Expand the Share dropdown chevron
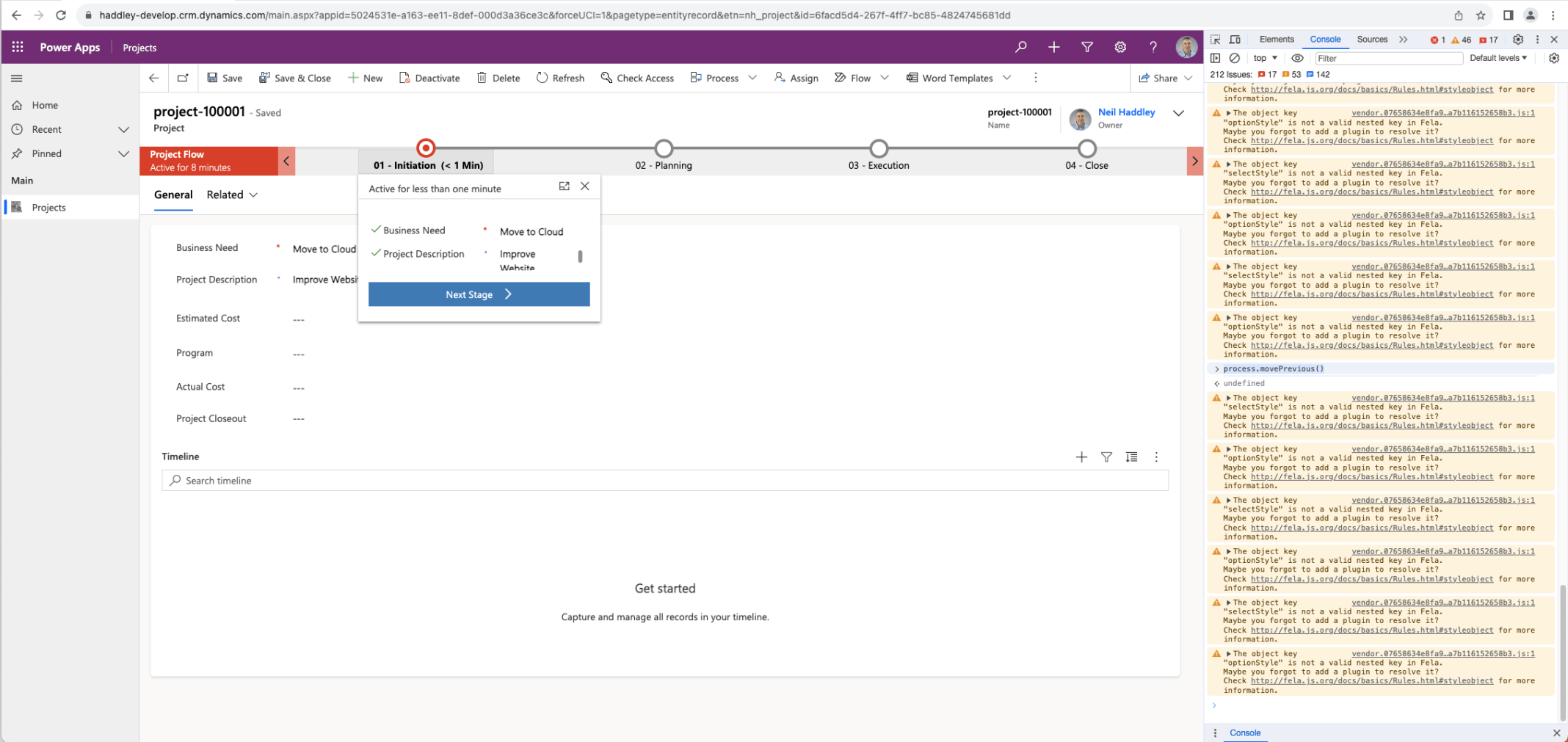 [x=1188, y=78]
